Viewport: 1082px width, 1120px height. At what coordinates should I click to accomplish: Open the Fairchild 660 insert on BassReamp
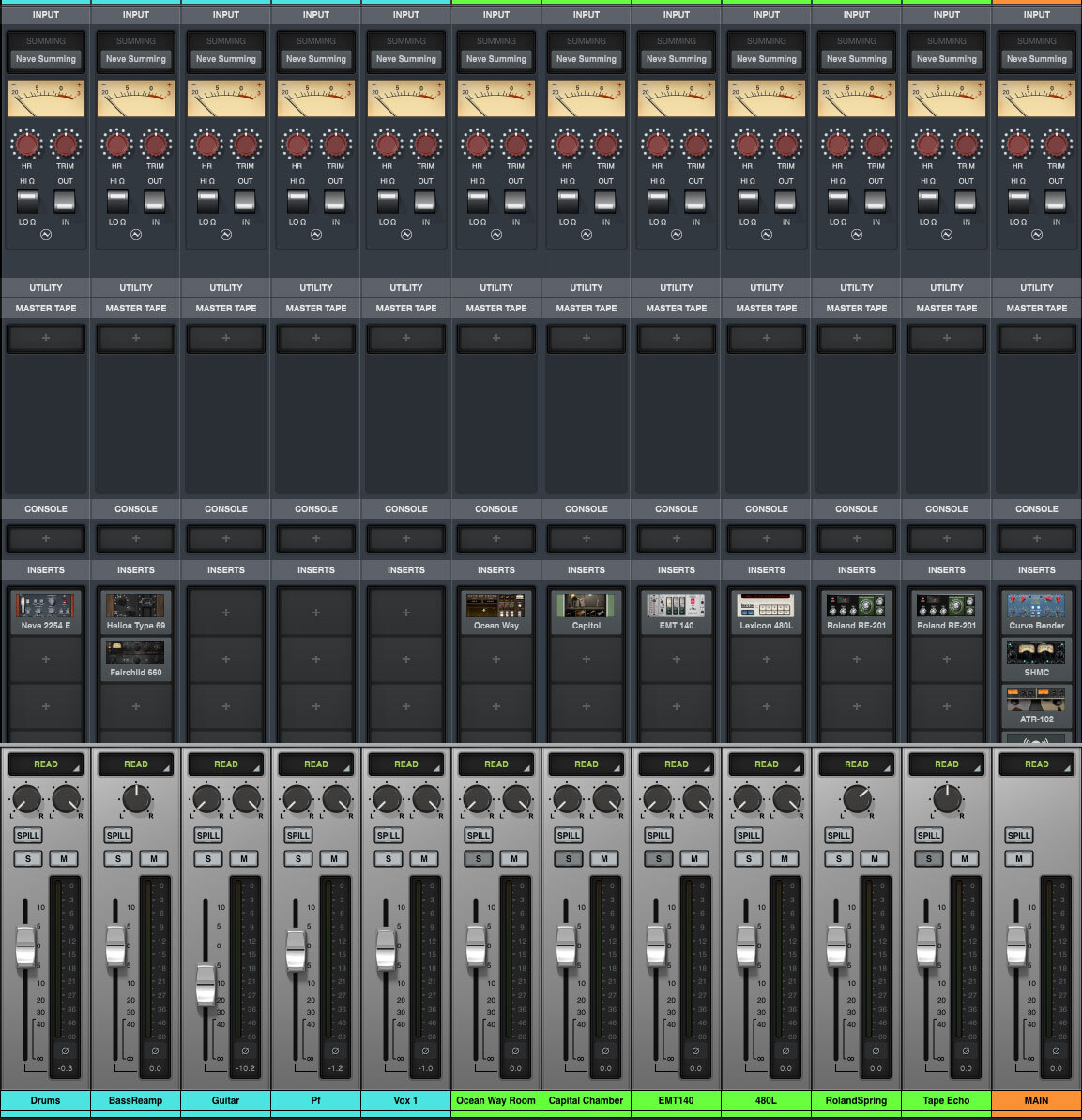pos(135,659)
